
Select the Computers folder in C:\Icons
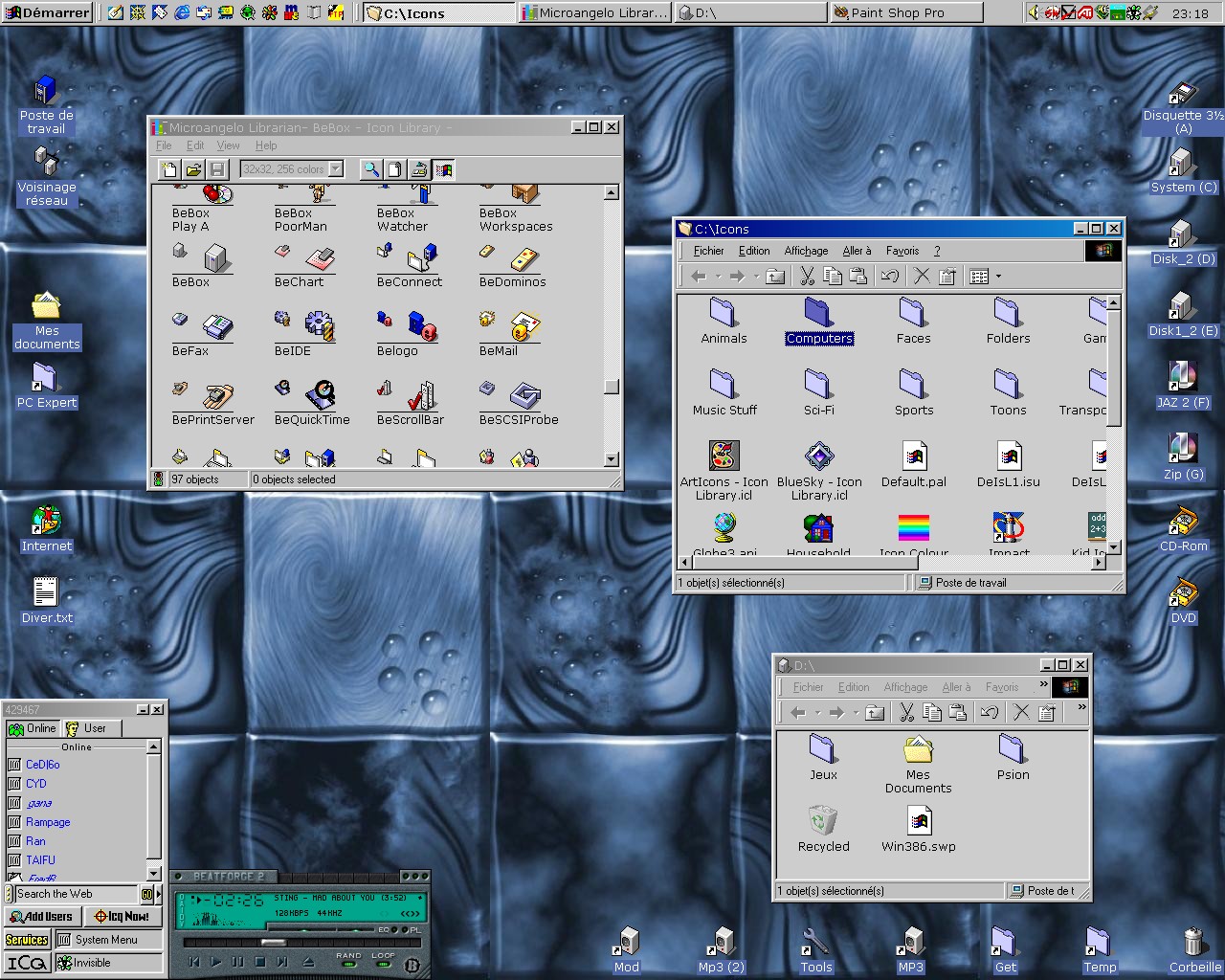tap(818, 322)
